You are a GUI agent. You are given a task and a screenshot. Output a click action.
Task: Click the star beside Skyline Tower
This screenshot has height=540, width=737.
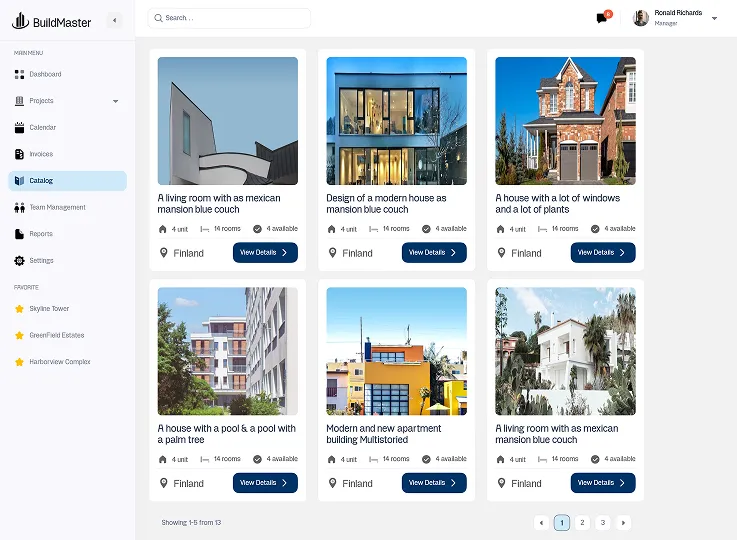coord(19,309)
